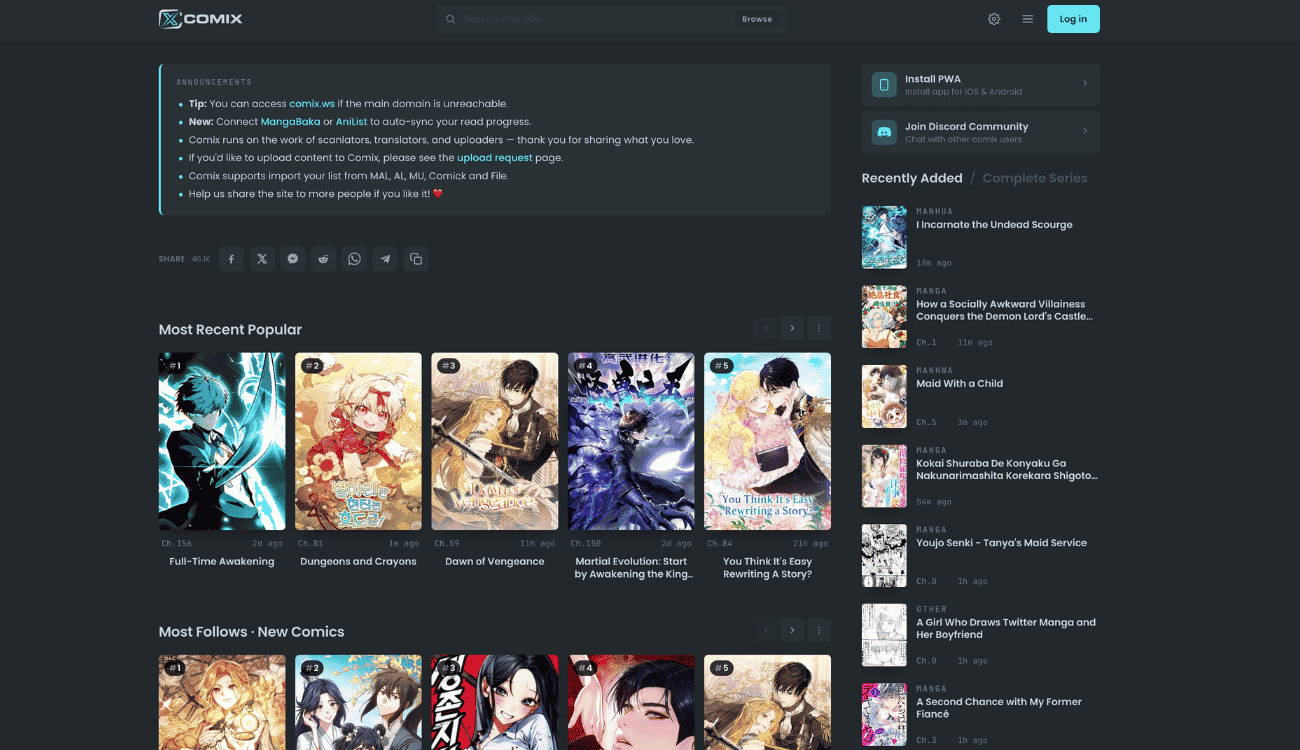The height and width of the screenshot is (750, 1300).
Task: Expand the Install PWA chevron
Action: (1085, 84)
